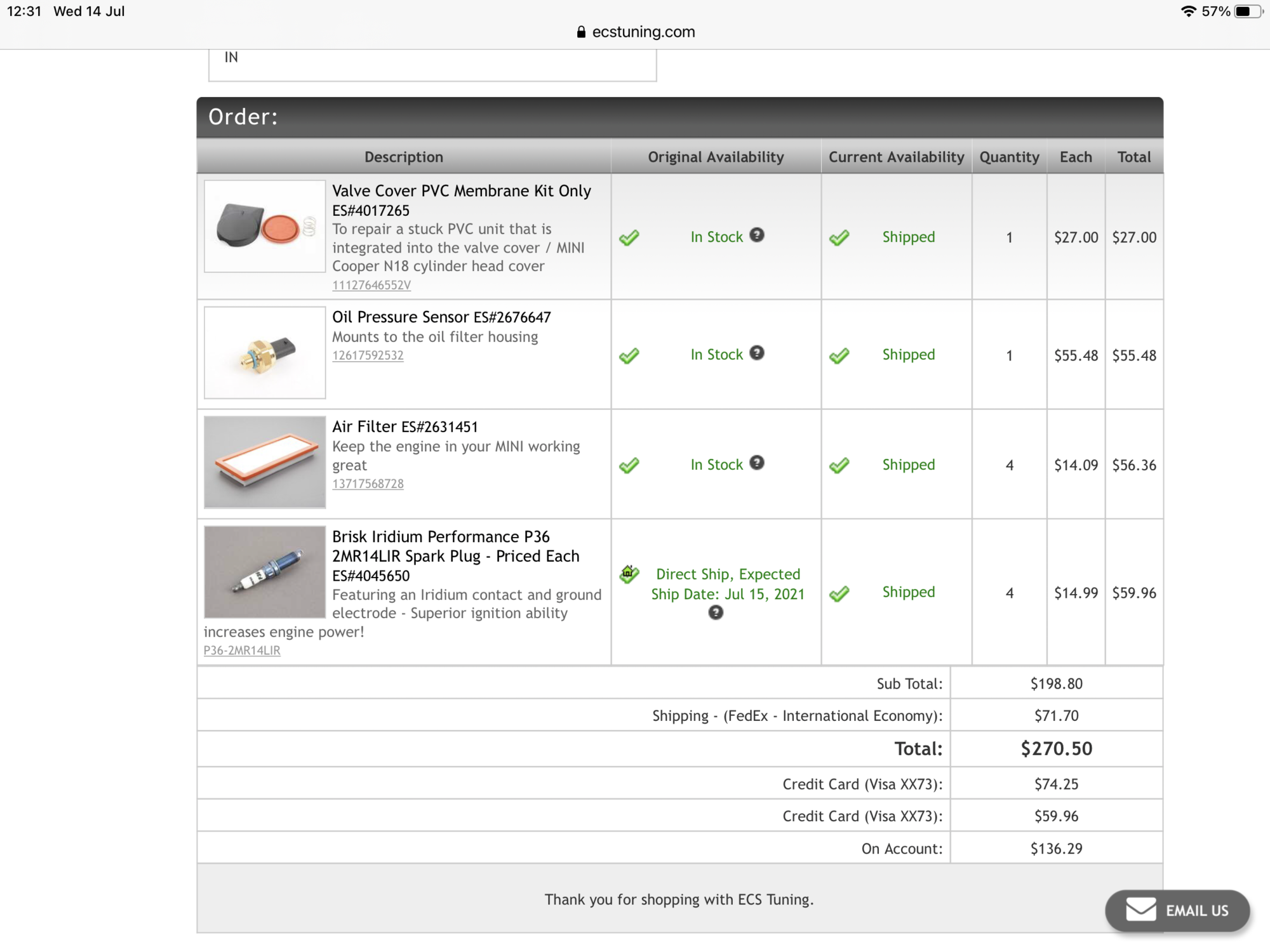
Task: Tap the ecstuning.com address bar
Action: (643, 32)
